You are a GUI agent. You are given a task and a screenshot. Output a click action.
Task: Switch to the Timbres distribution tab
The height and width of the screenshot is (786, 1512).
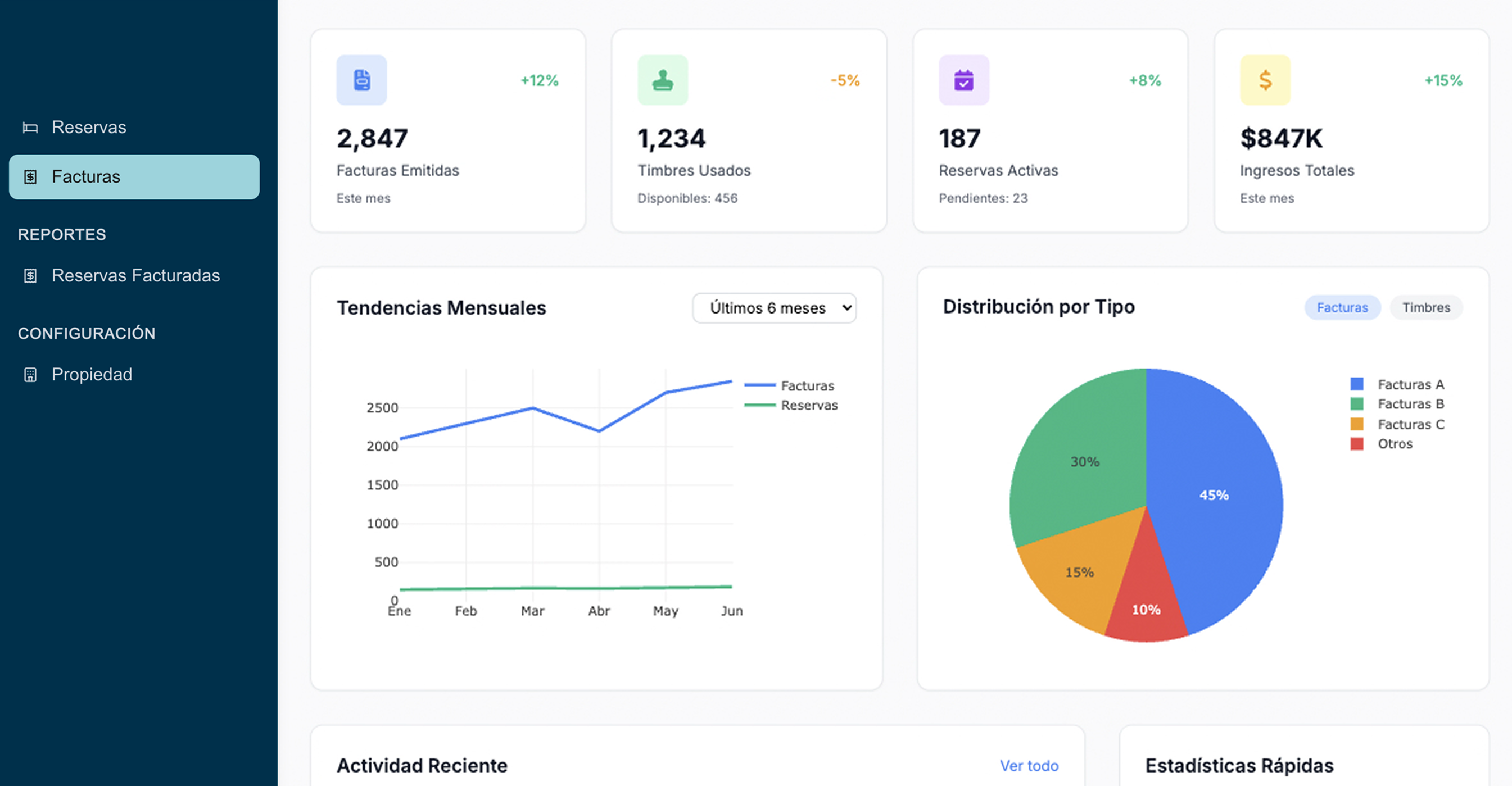pyautogui.click(x=1425, y=307)
